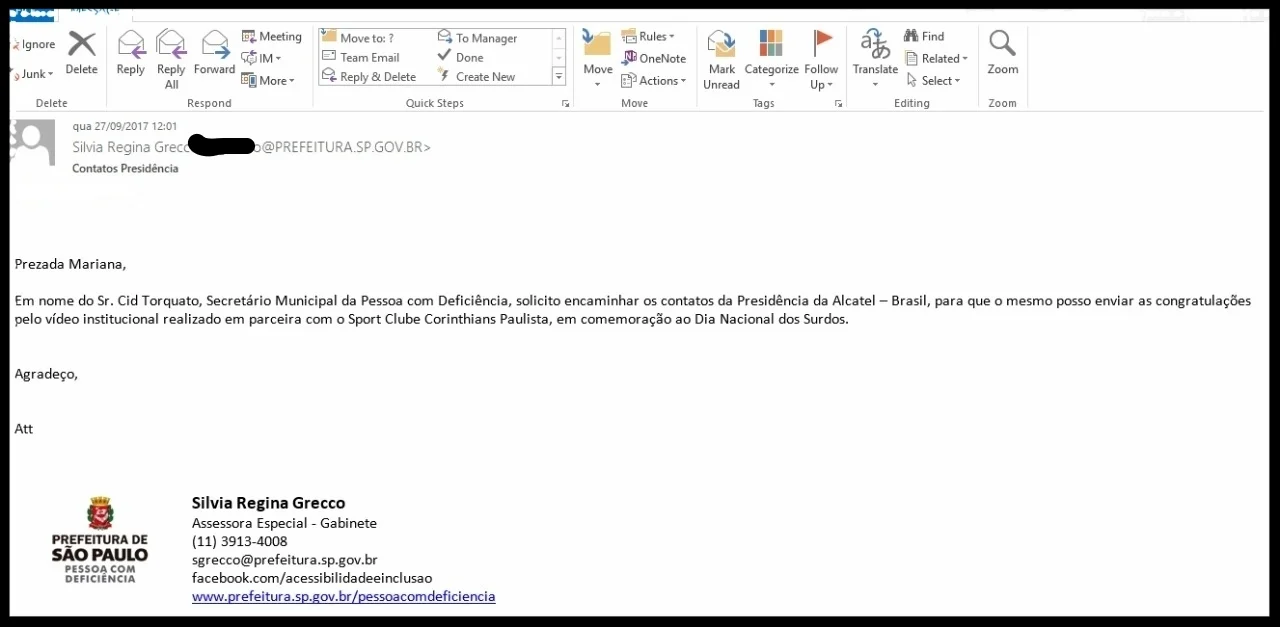This screenshot has height=627, width=1280.
Task: Open the Move folder dropdown
Action: [598, 60]
